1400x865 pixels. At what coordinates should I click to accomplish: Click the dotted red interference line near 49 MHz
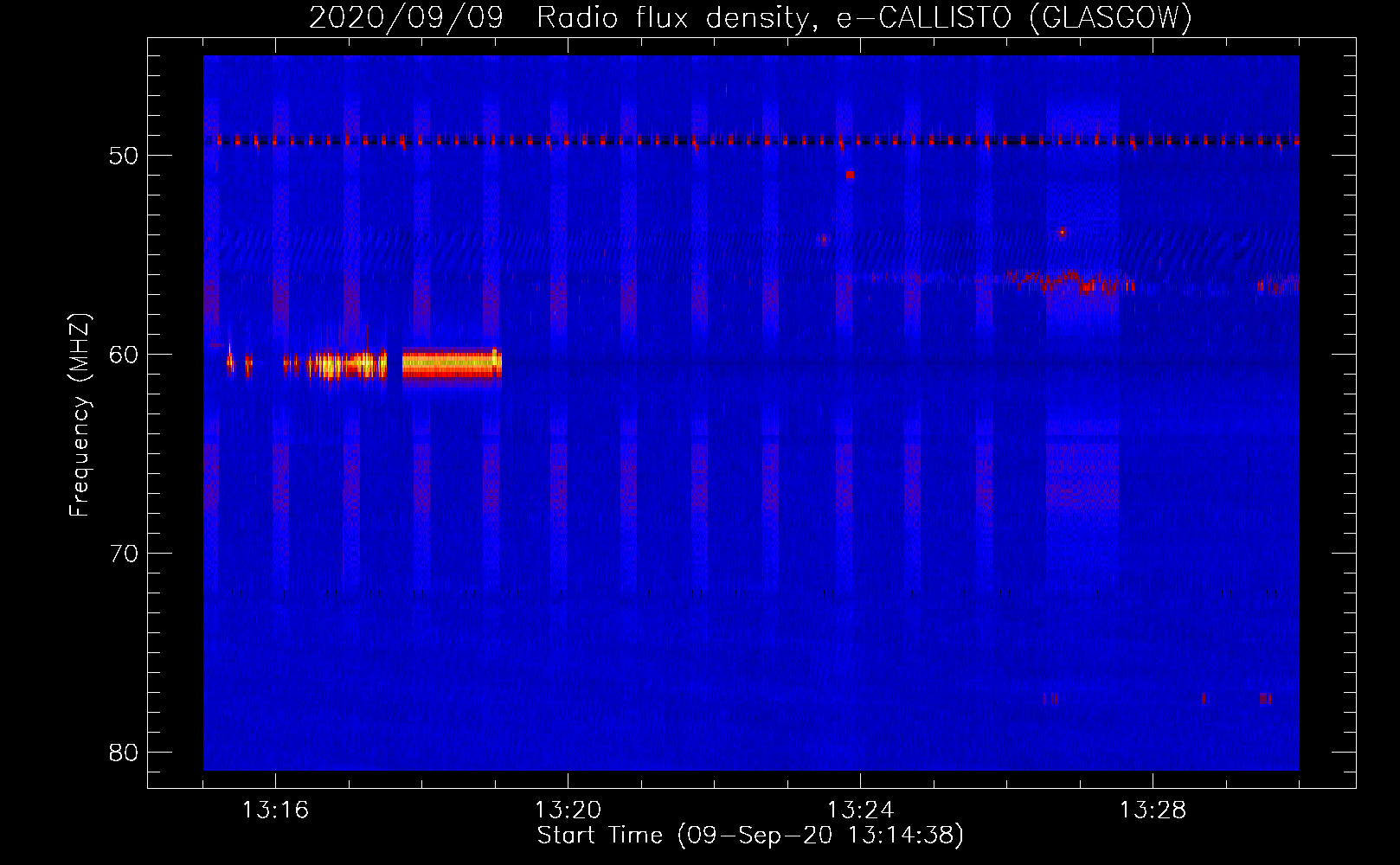[x=751, y=140]
